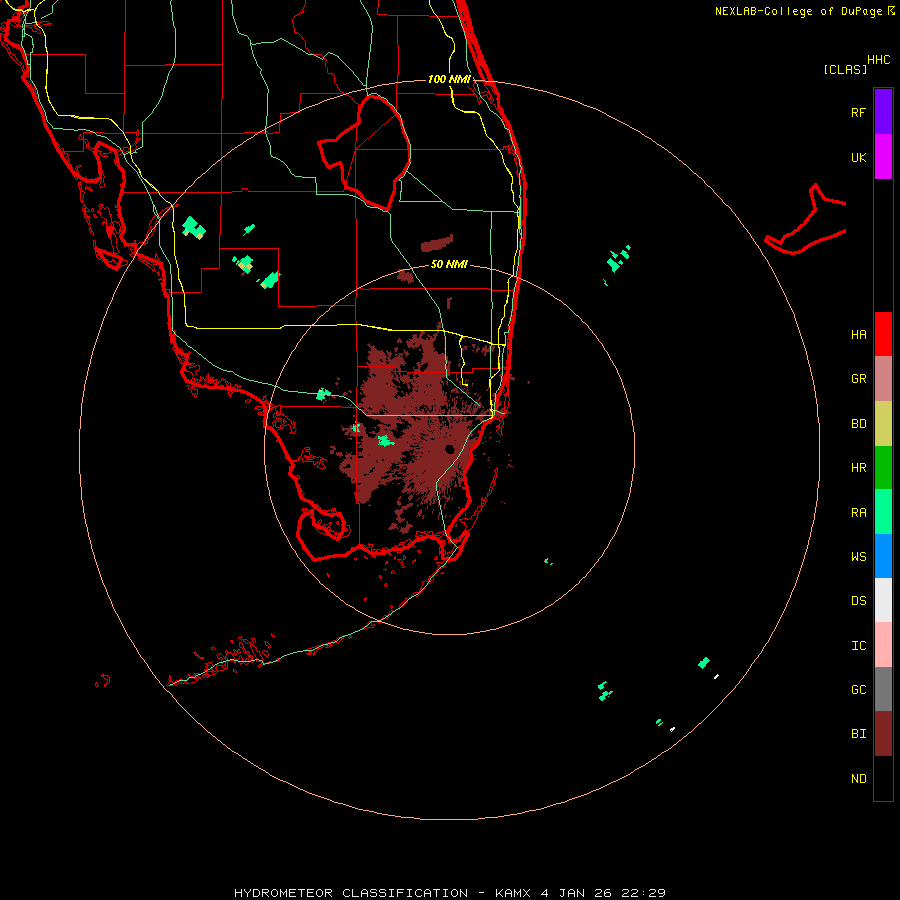Click the 'KAMX' radar site identifier
Screen dimensions: 900x900
point(513,893)
